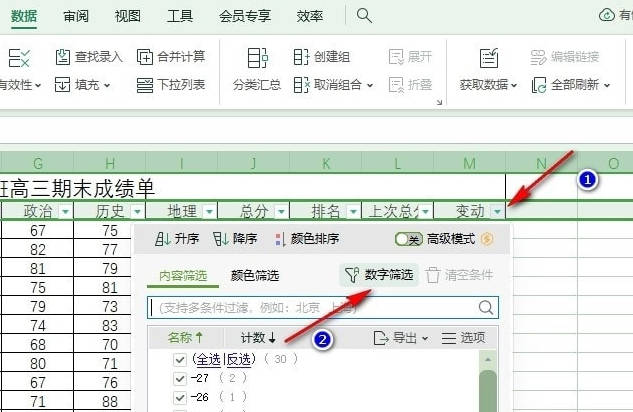
Task: Click 颜色排序 color sort
Action: [307, 239]
